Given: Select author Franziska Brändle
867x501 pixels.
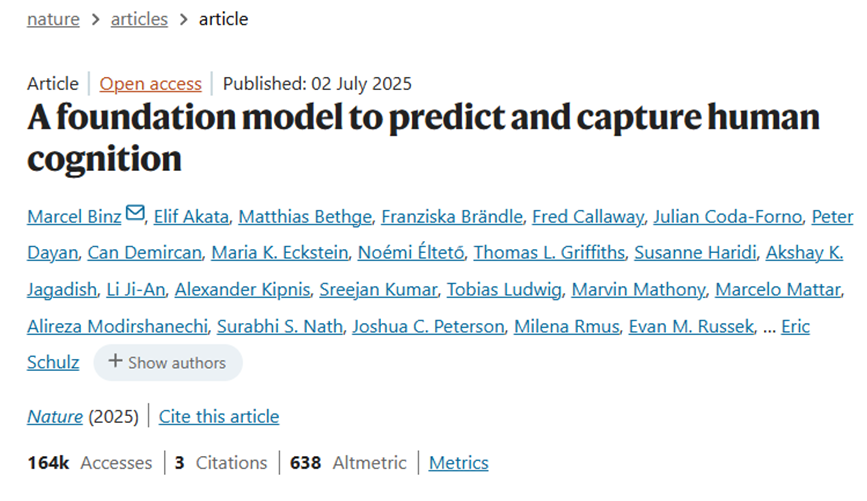Looking at the screenshot, I should (451, 216).
